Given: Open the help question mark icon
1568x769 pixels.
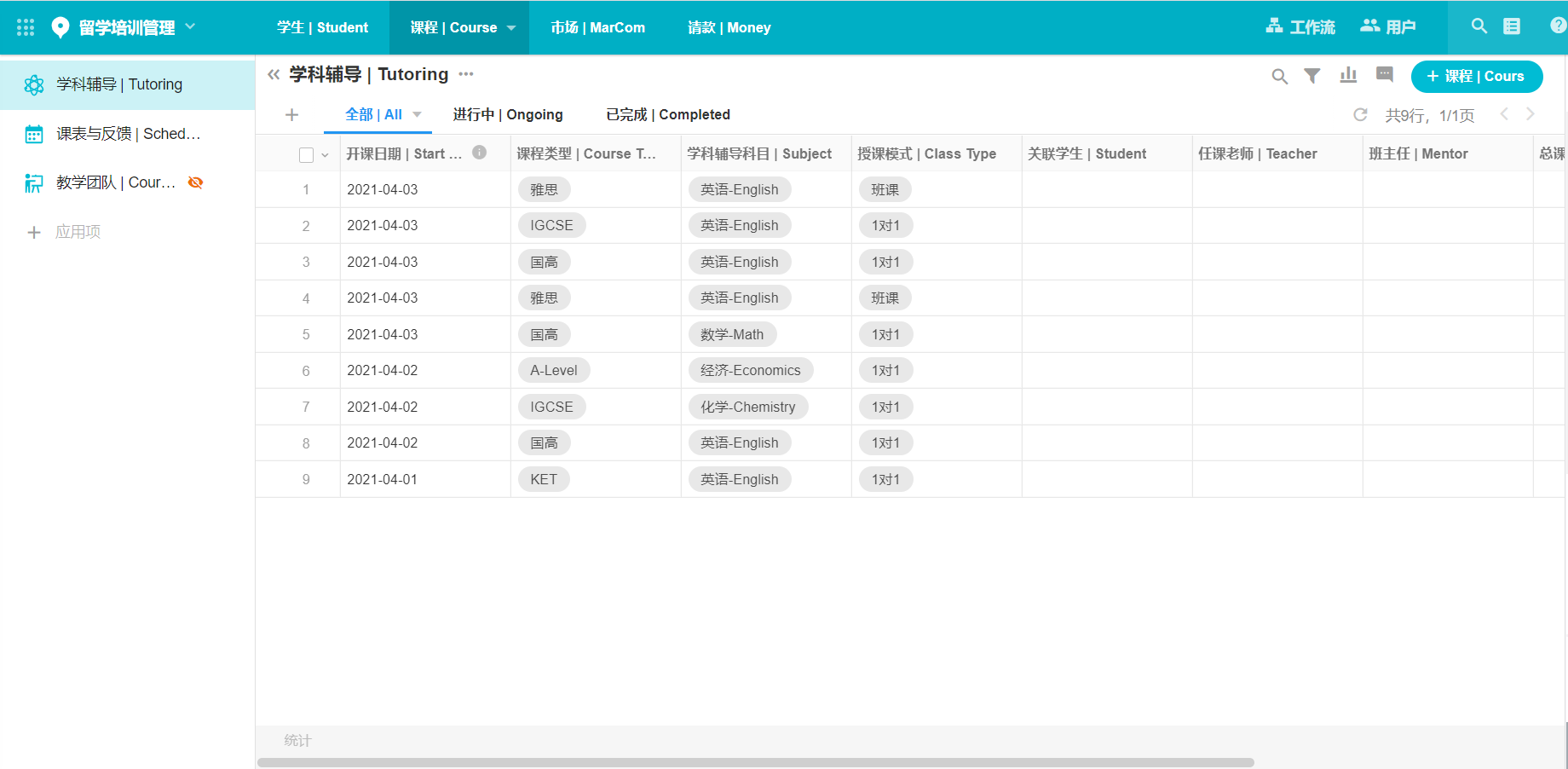Looking at the screenshot, I should coord(1558,26).
